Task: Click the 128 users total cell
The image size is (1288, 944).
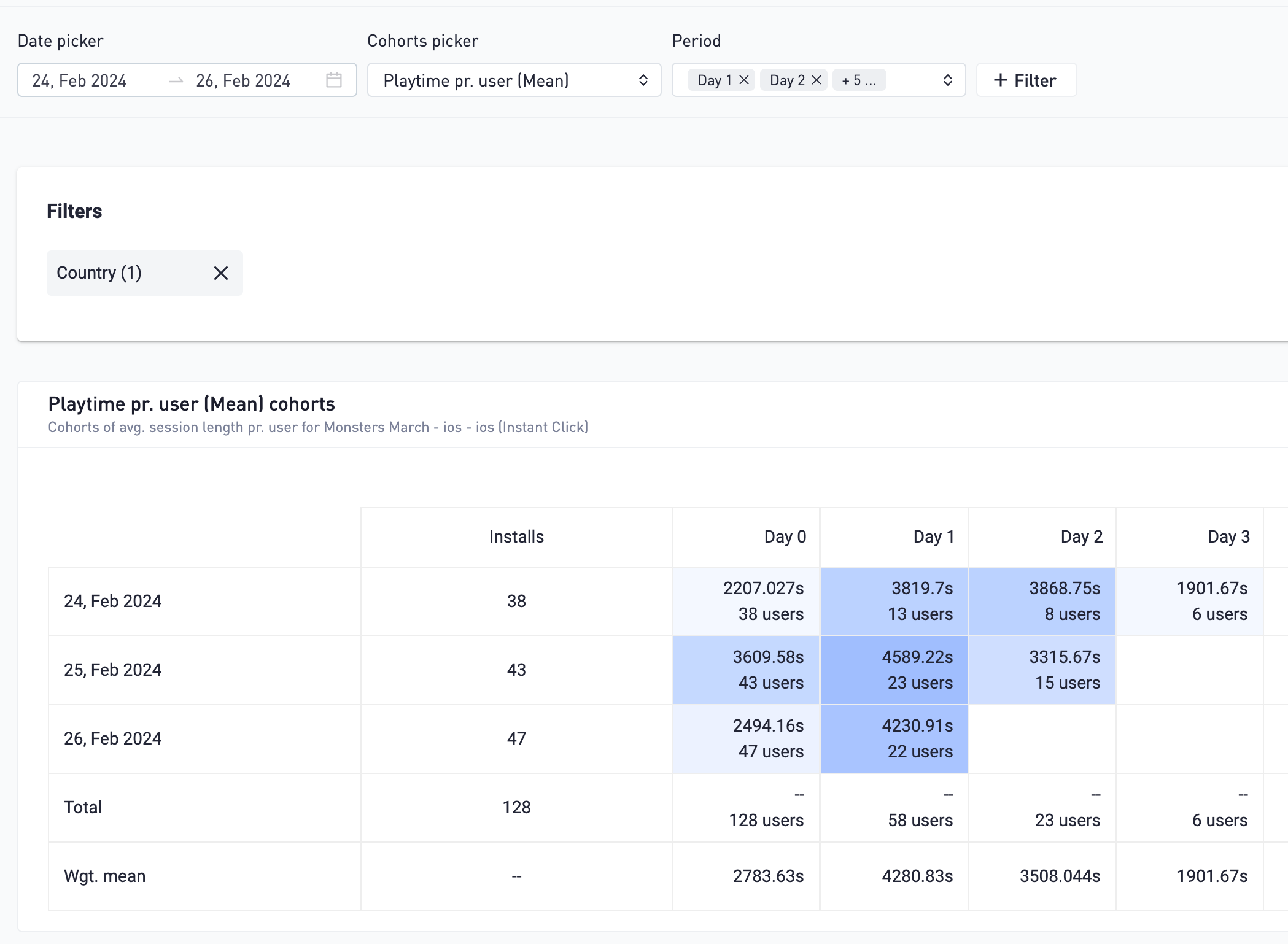Action: (x=747, y=808)
